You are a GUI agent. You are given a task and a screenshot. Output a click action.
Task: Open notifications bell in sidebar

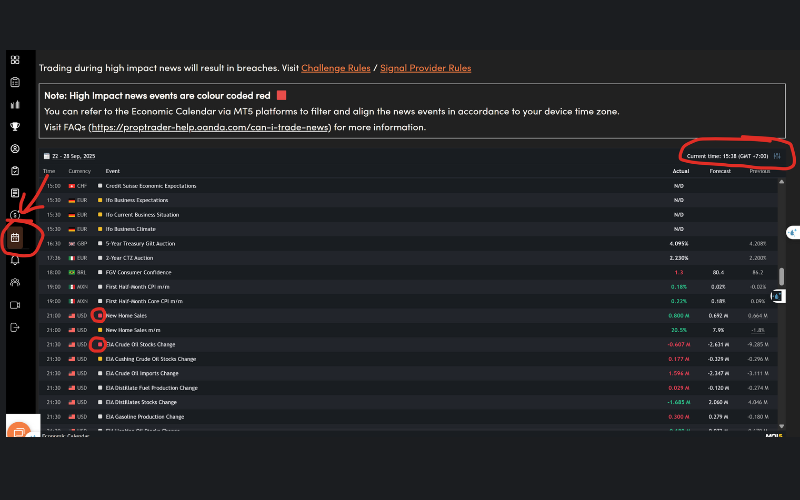point(15,260)
